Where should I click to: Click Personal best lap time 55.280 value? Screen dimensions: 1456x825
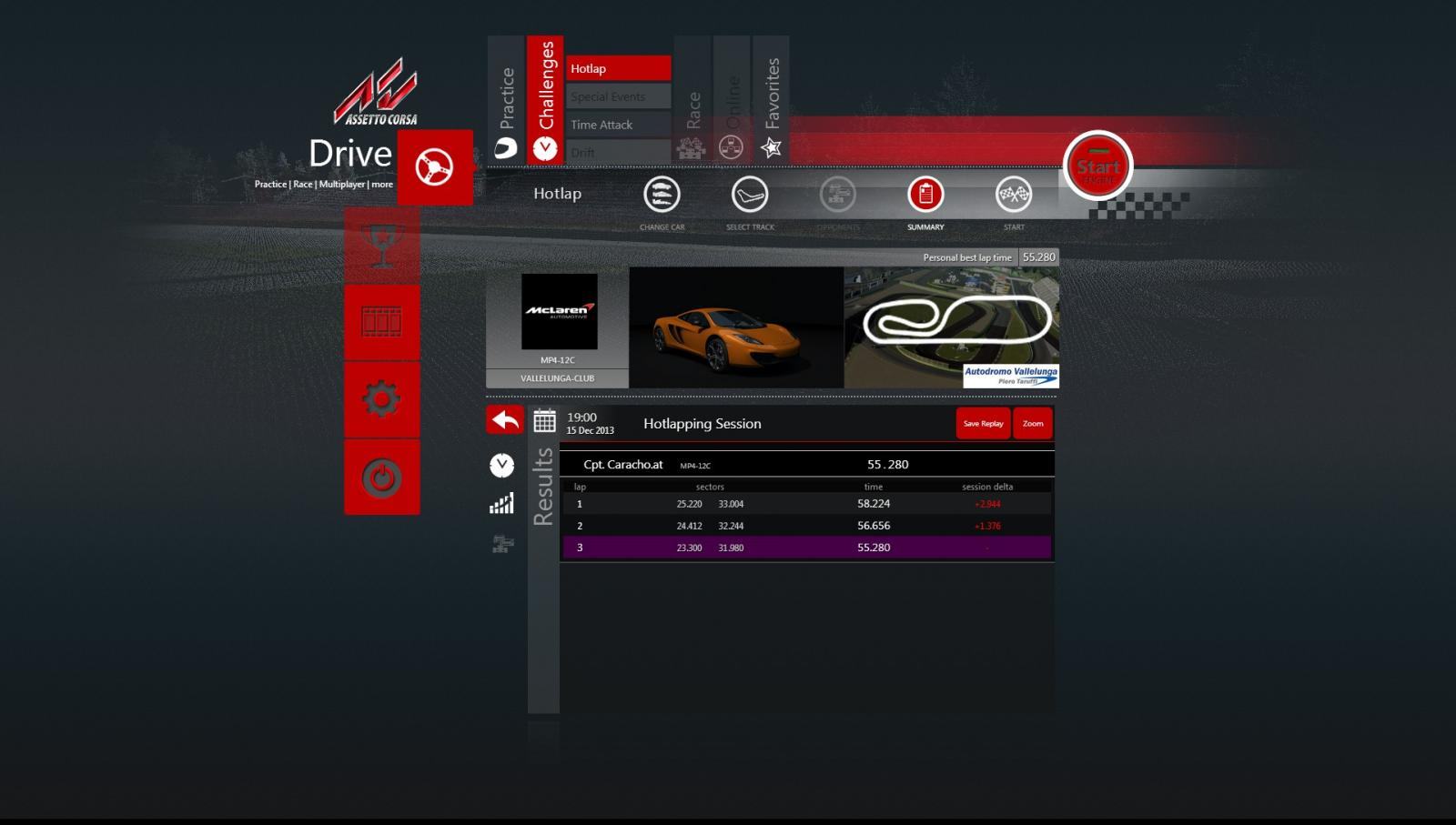pyautogui.click(x=1038, y=257)
